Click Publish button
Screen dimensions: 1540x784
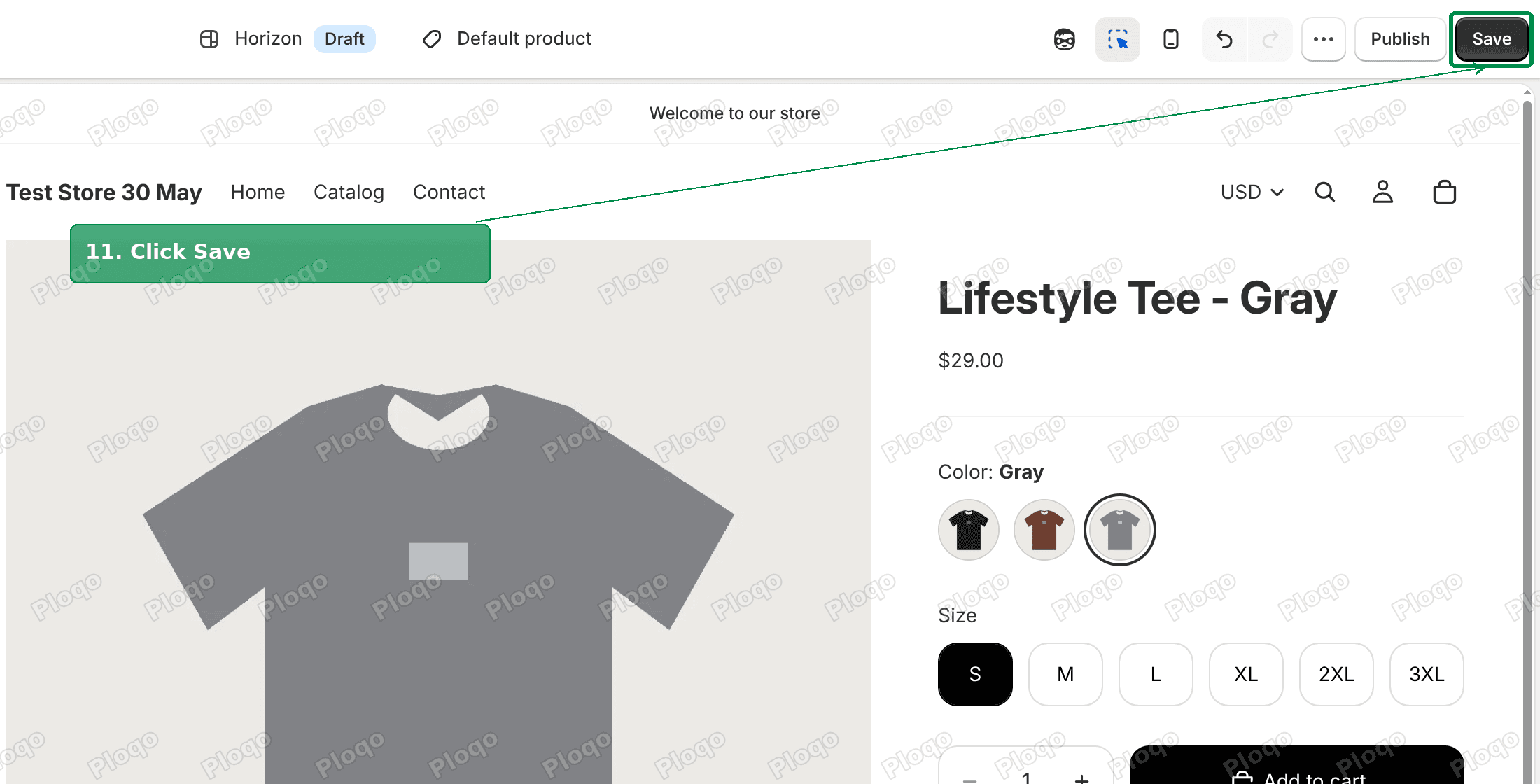1400,39
